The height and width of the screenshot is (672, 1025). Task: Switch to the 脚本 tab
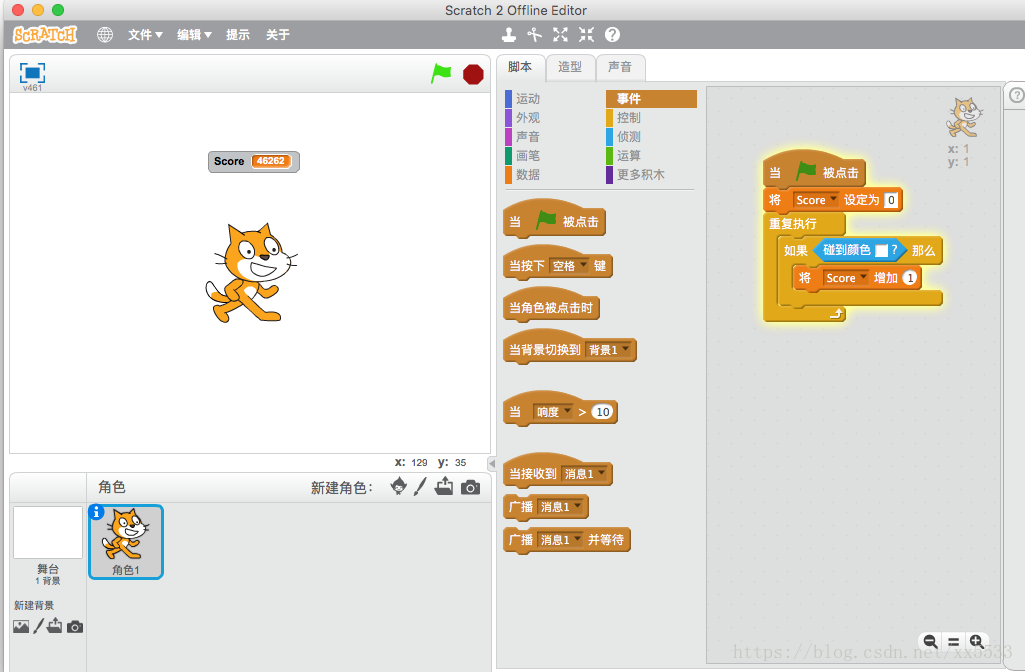click(520, 67)
